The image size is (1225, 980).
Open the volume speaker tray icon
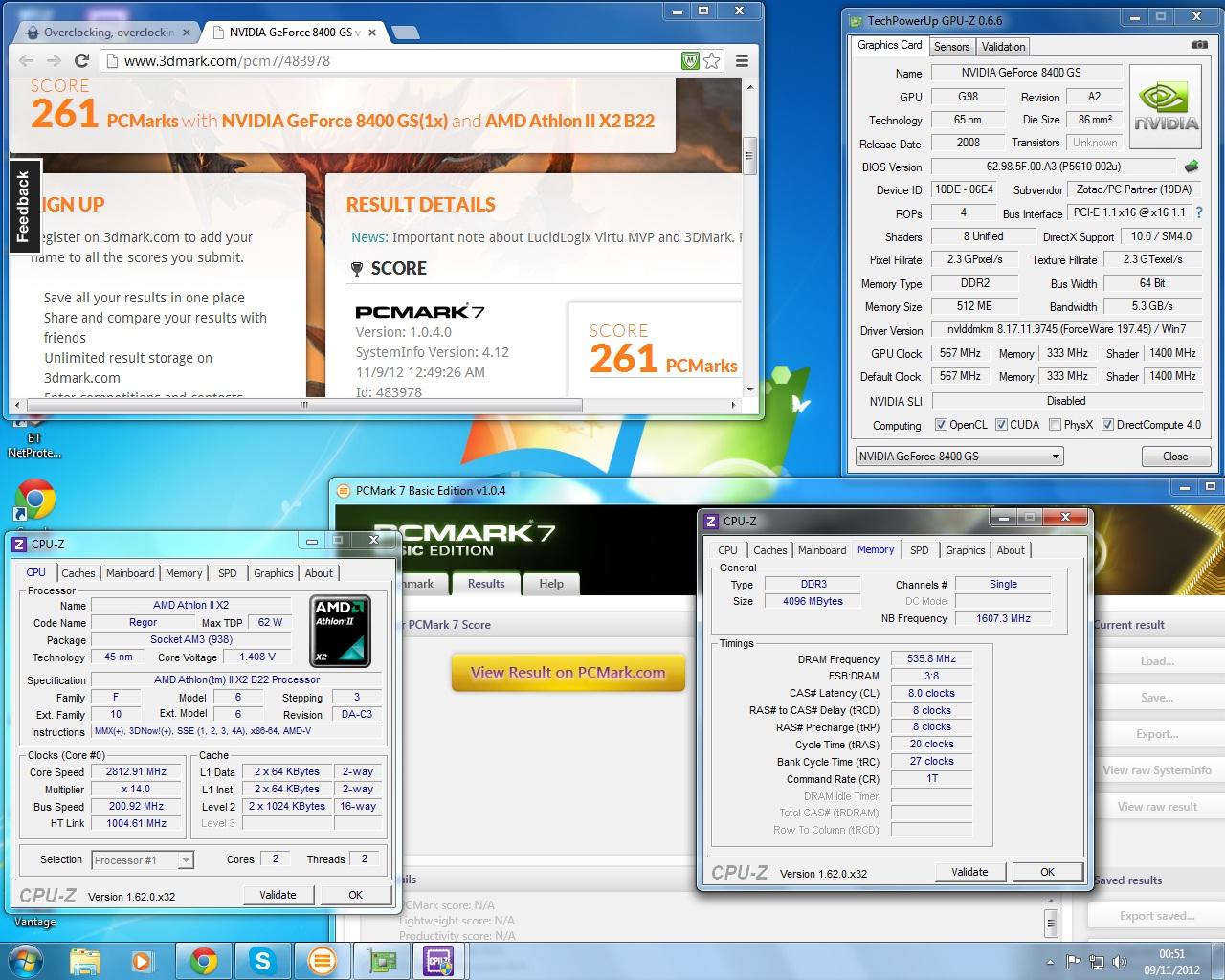pyautogui.click(x=1120, y=961)
